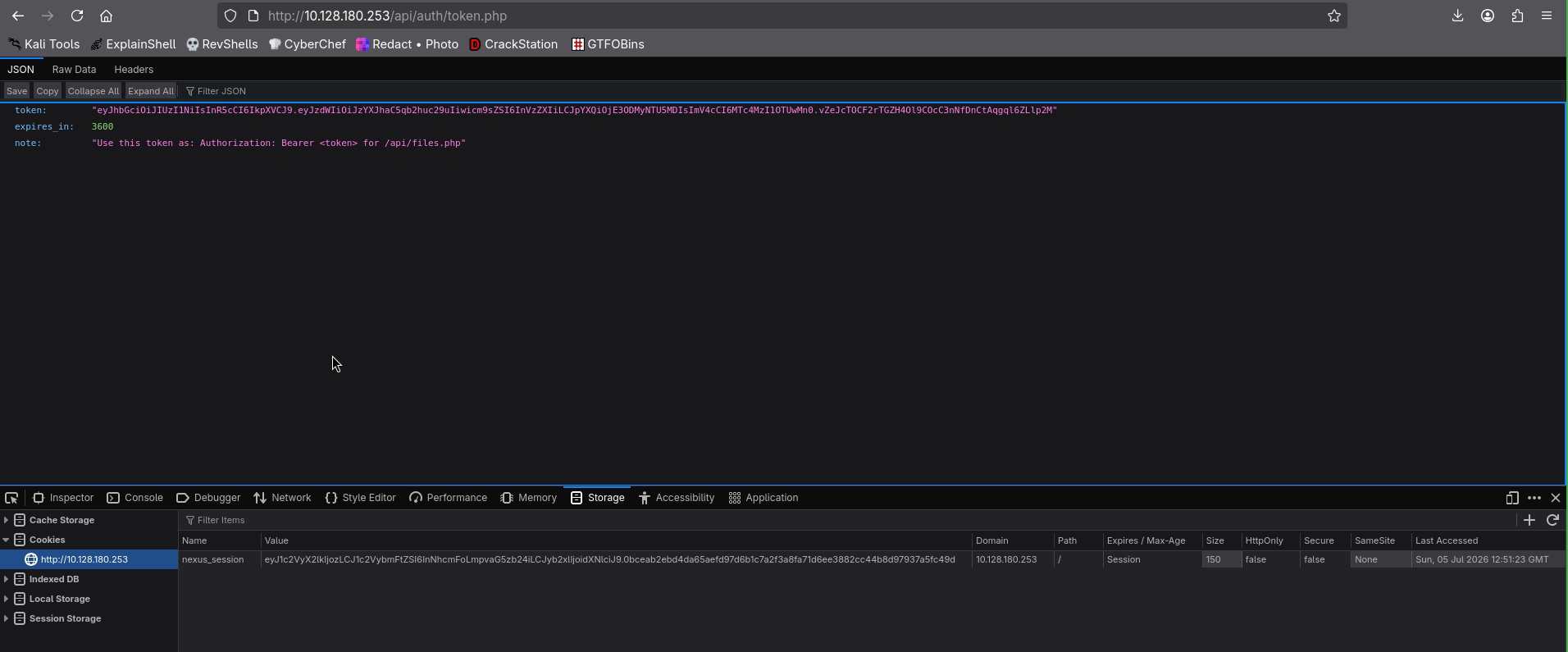Open the Firefox account menu
This screenshot has height=652, width=1568.
point(1488,16)
